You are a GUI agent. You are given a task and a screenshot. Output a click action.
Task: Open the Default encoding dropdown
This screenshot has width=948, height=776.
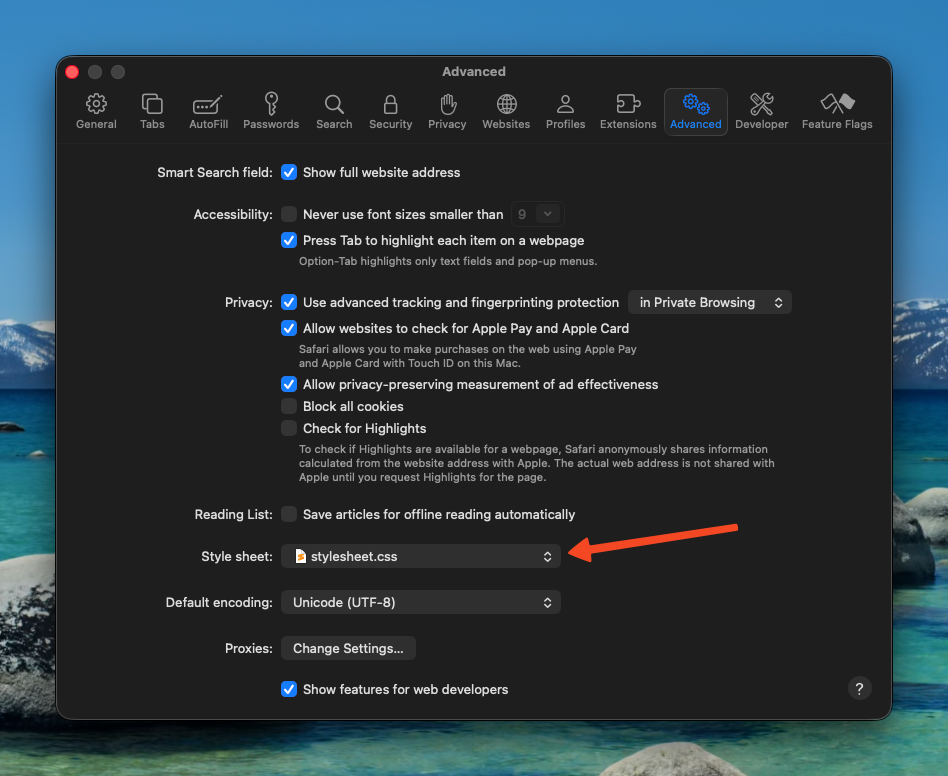click(x=420, y=602)
